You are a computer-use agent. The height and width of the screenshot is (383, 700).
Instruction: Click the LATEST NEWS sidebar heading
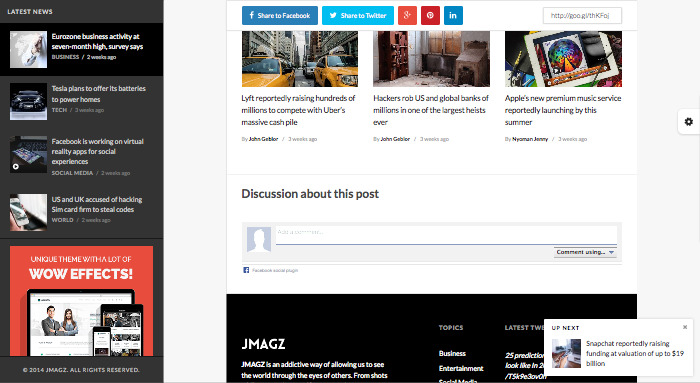point(30,12)
